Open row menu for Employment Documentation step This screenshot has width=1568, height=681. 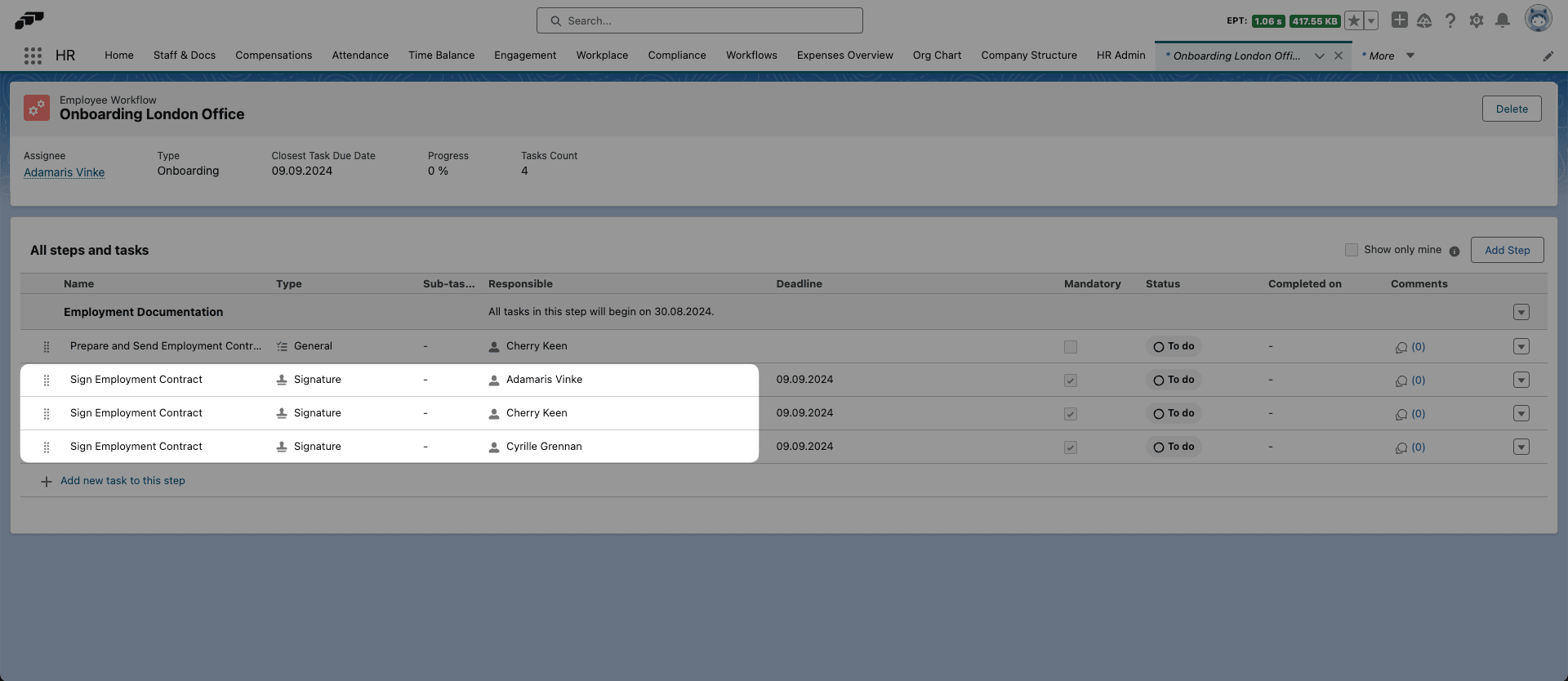[1521, 312]
